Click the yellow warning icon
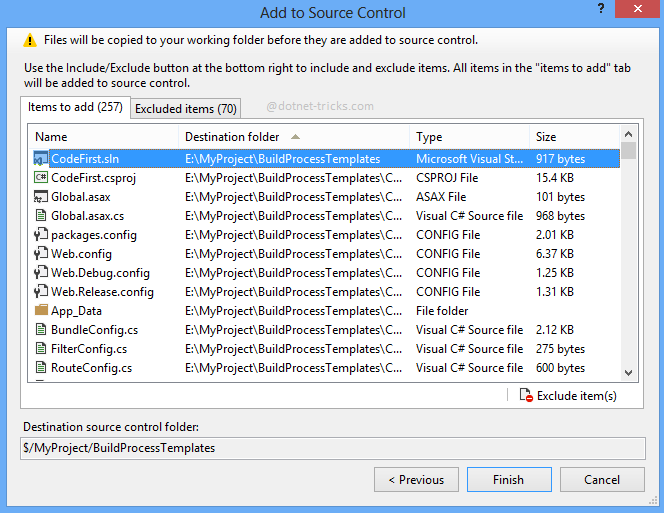The height and width of the screenshot is (513, 664). tap(30, 41)
